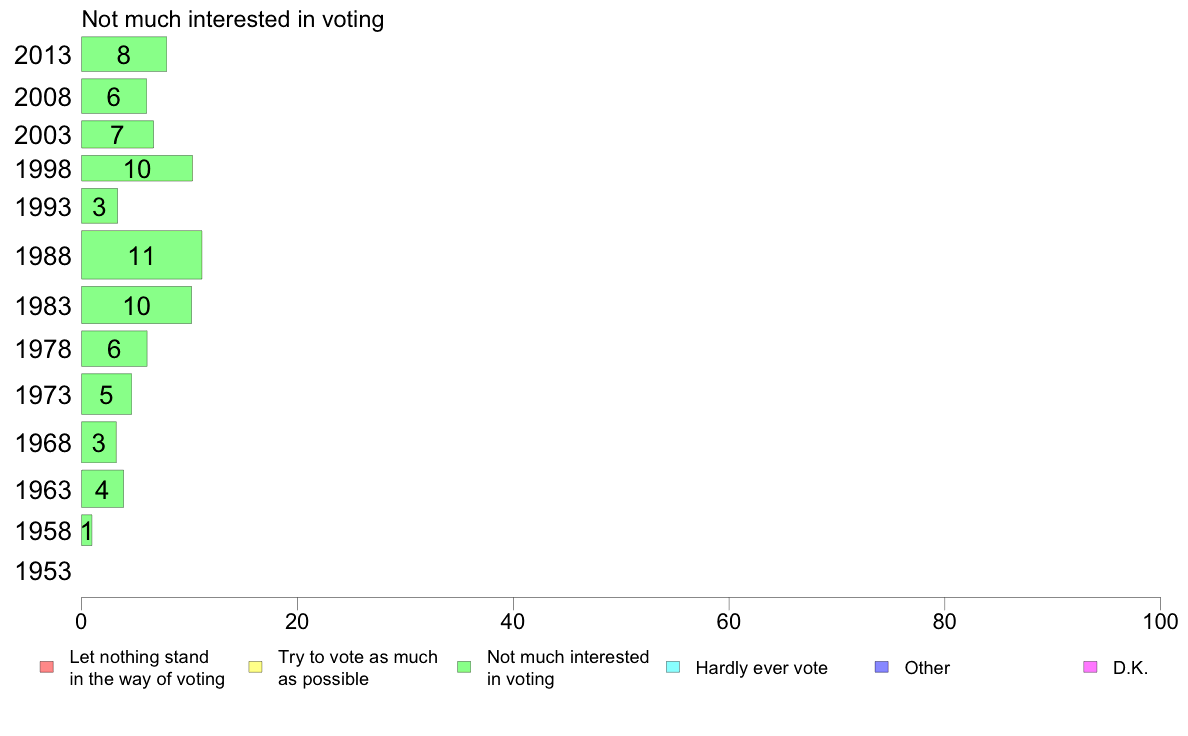Click the magenta 'D.K.' legend swatch

[1090, 667]
